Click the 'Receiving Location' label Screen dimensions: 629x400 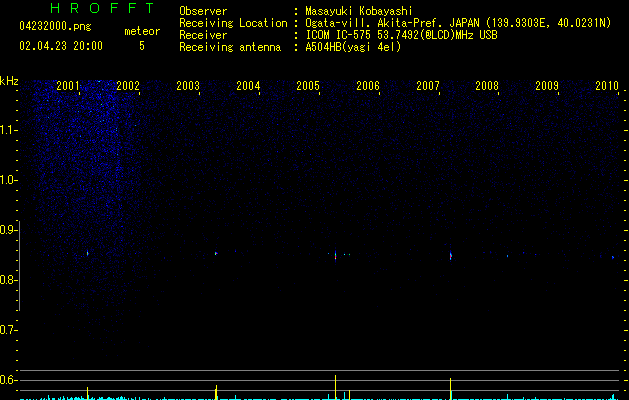pos(233,23)
